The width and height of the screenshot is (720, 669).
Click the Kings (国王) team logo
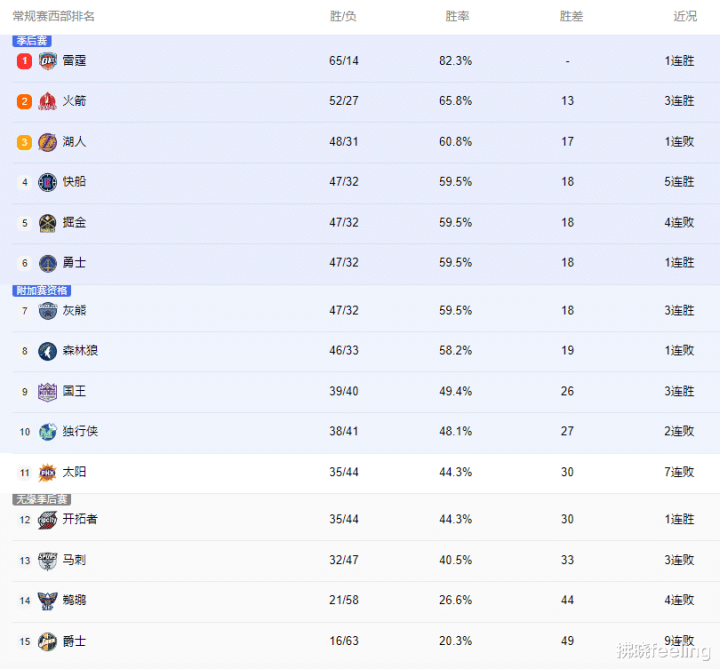[48, 391]
